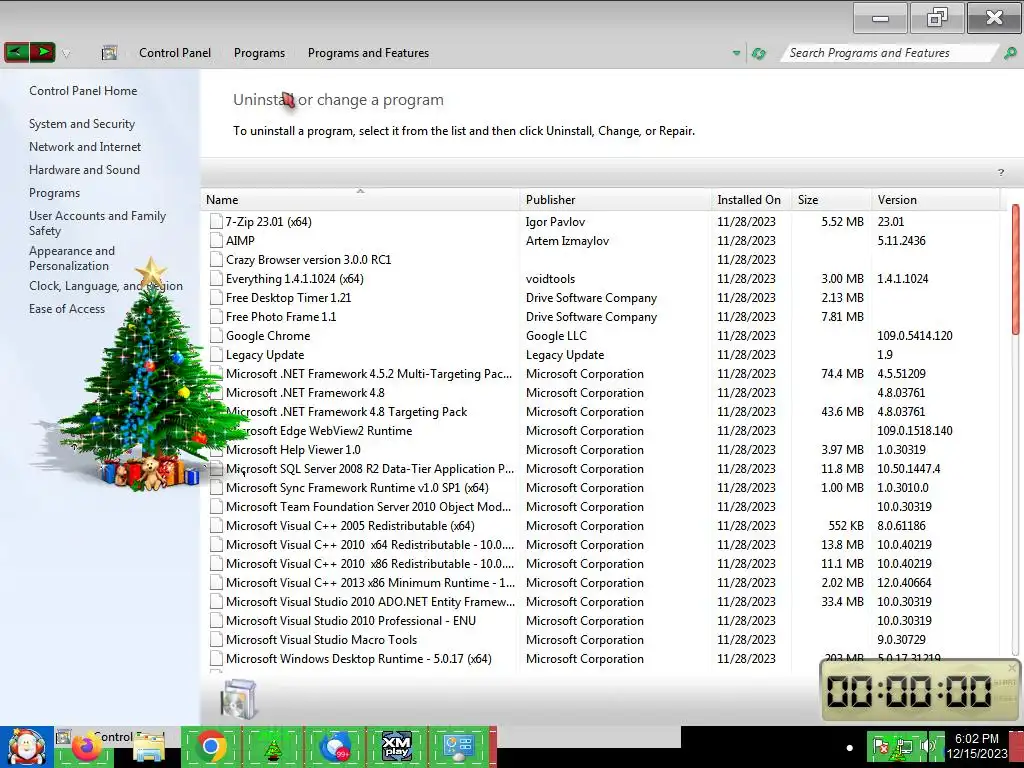1024x768 pixels.
Task: Open Control Panel Home link
Action: (x=83, y=91)
